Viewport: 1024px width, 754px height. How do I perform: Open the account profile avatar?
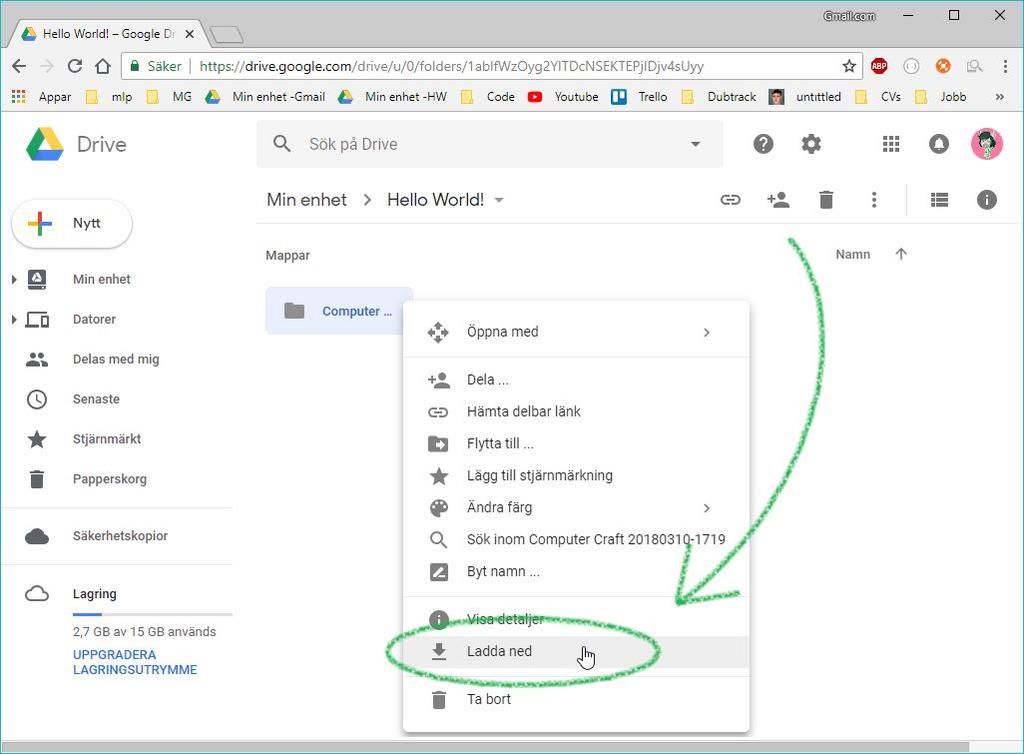click(x=986, y=144)
